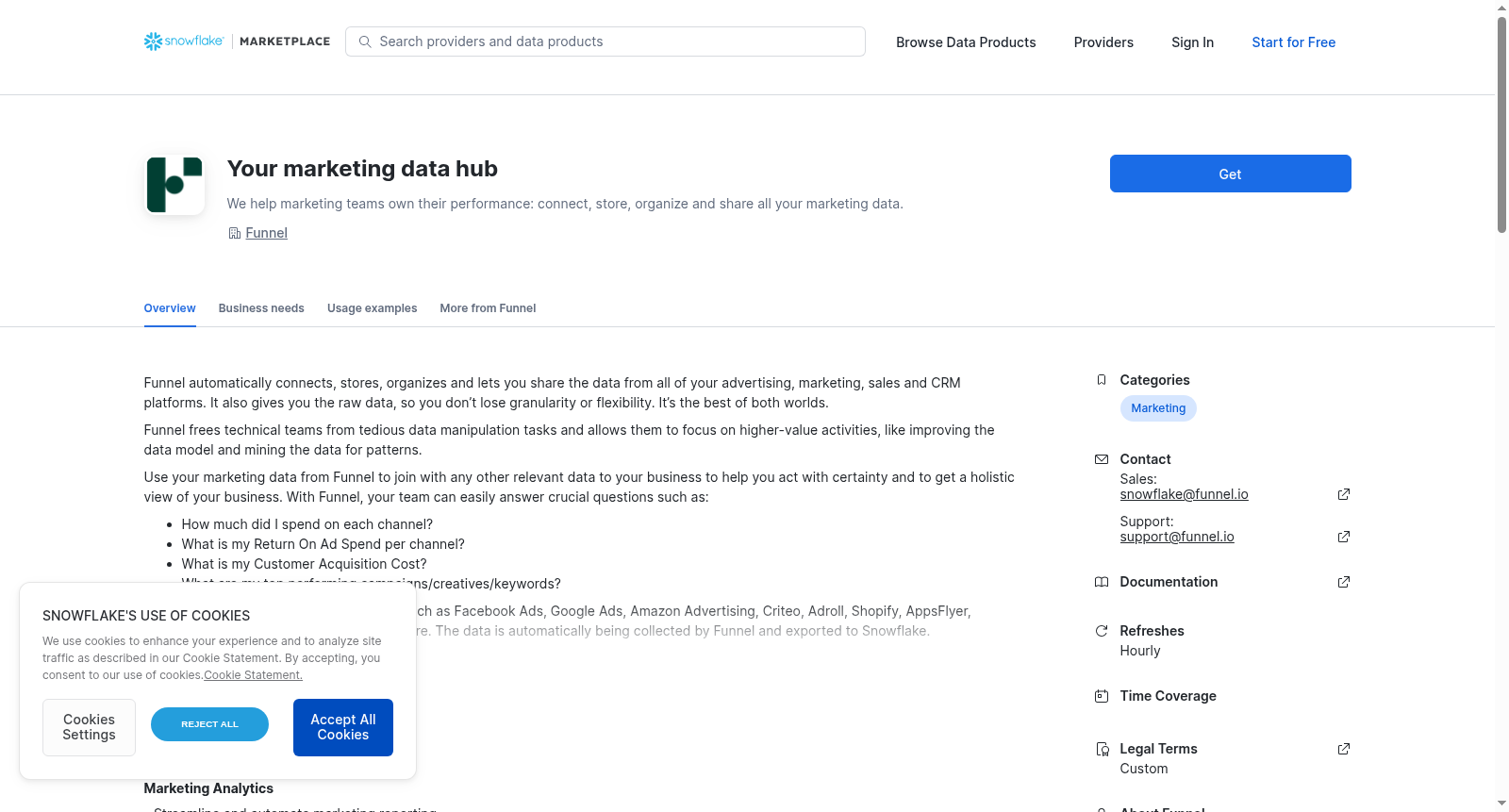Focus the search providers input field

[605, 41]
